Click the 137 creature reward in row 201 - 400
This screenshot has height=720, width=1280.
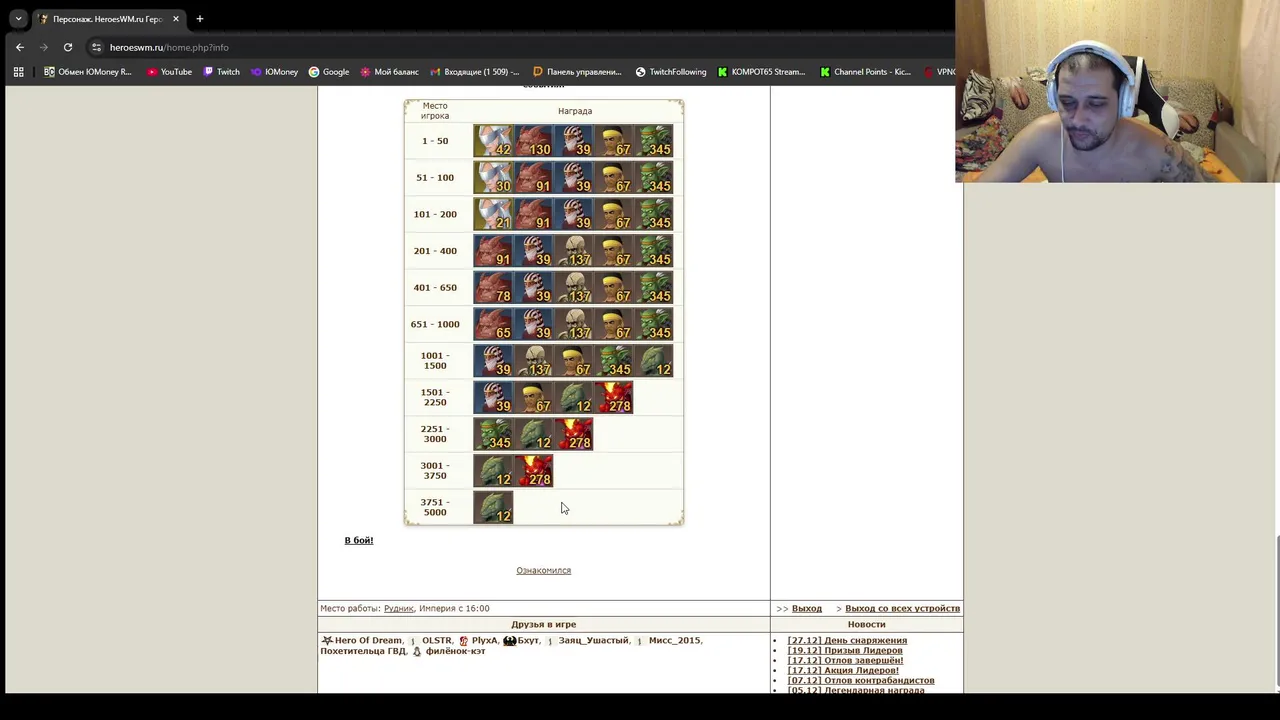[x=573, y=251]
